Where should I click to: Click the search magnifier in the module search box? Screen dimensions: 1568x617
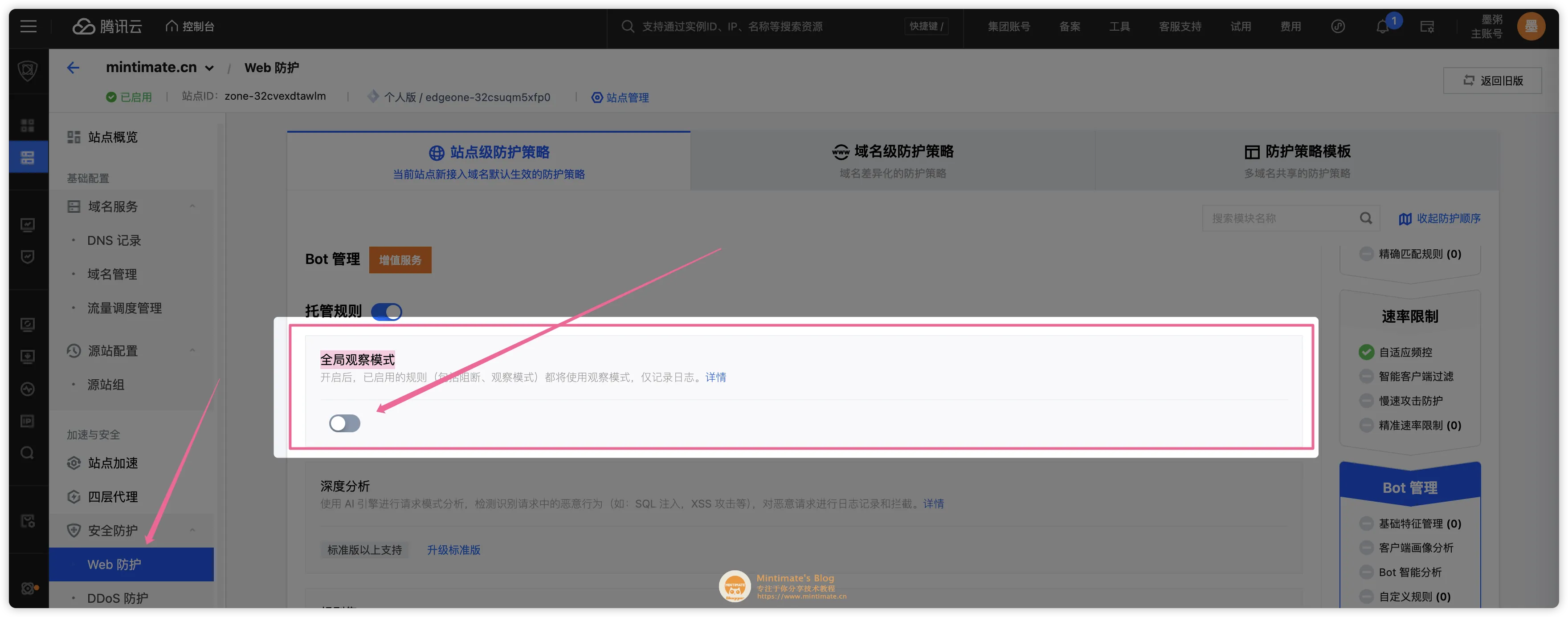1365,218
